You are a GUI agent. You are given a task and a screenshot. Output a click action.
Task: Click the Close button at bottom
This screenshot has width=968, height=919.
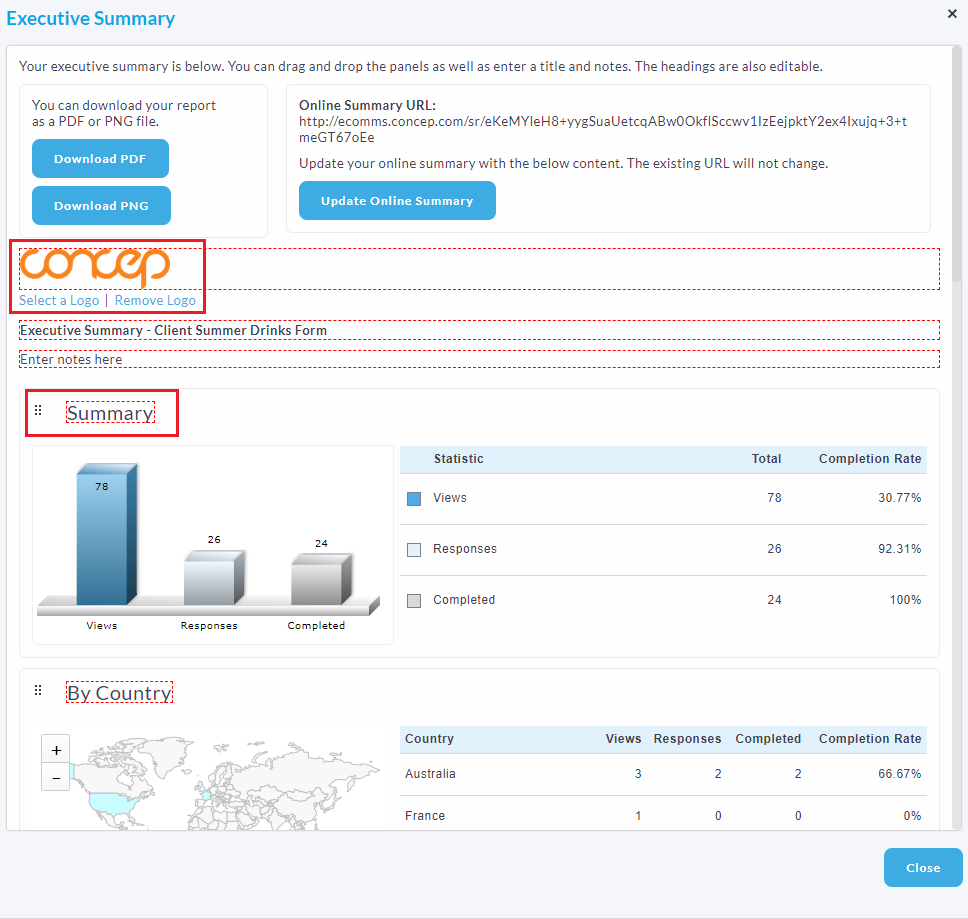[923, 867]
